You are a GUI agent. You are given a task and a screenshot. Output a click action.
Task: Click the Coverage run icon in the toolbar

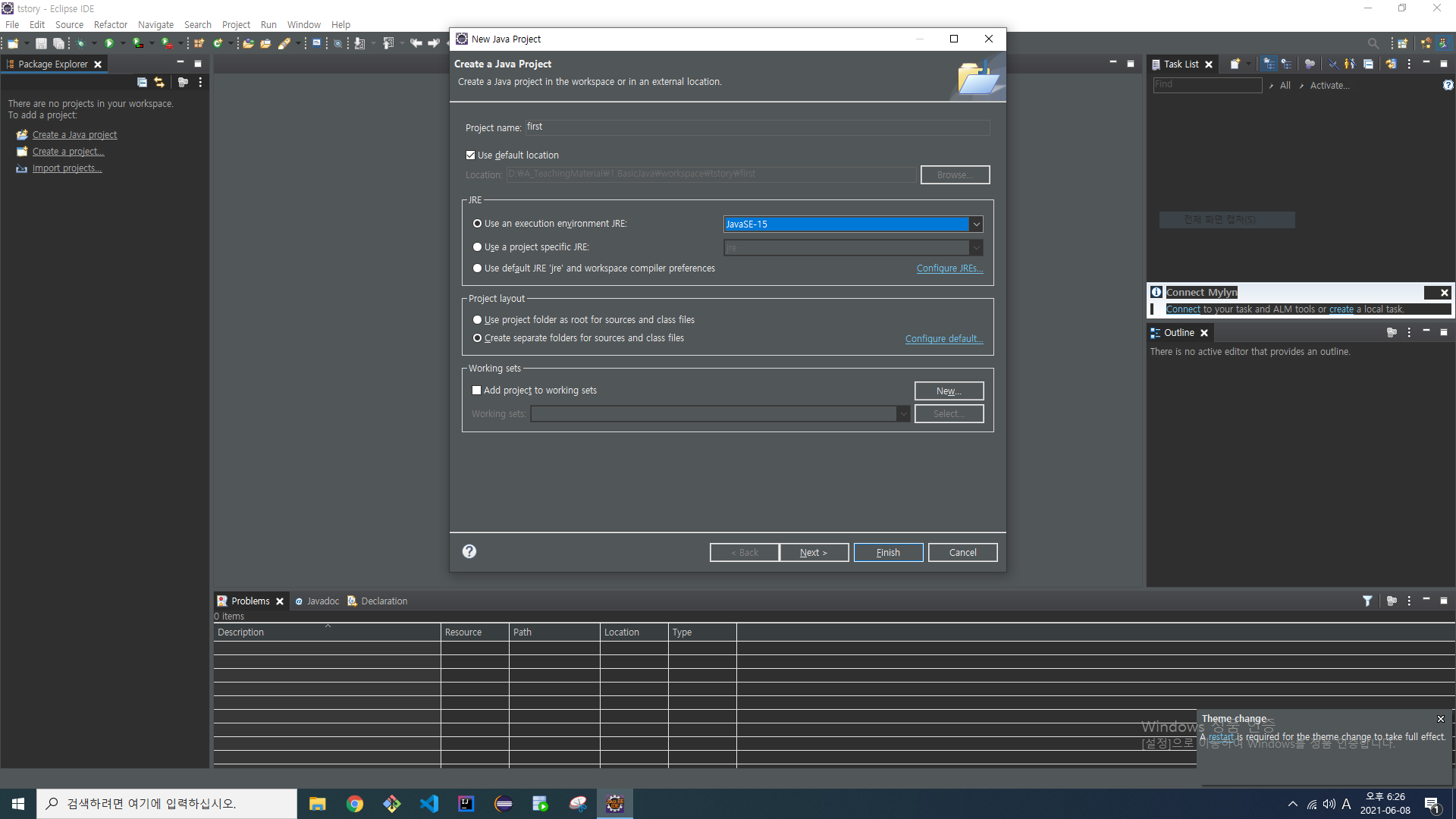(137, 43)
